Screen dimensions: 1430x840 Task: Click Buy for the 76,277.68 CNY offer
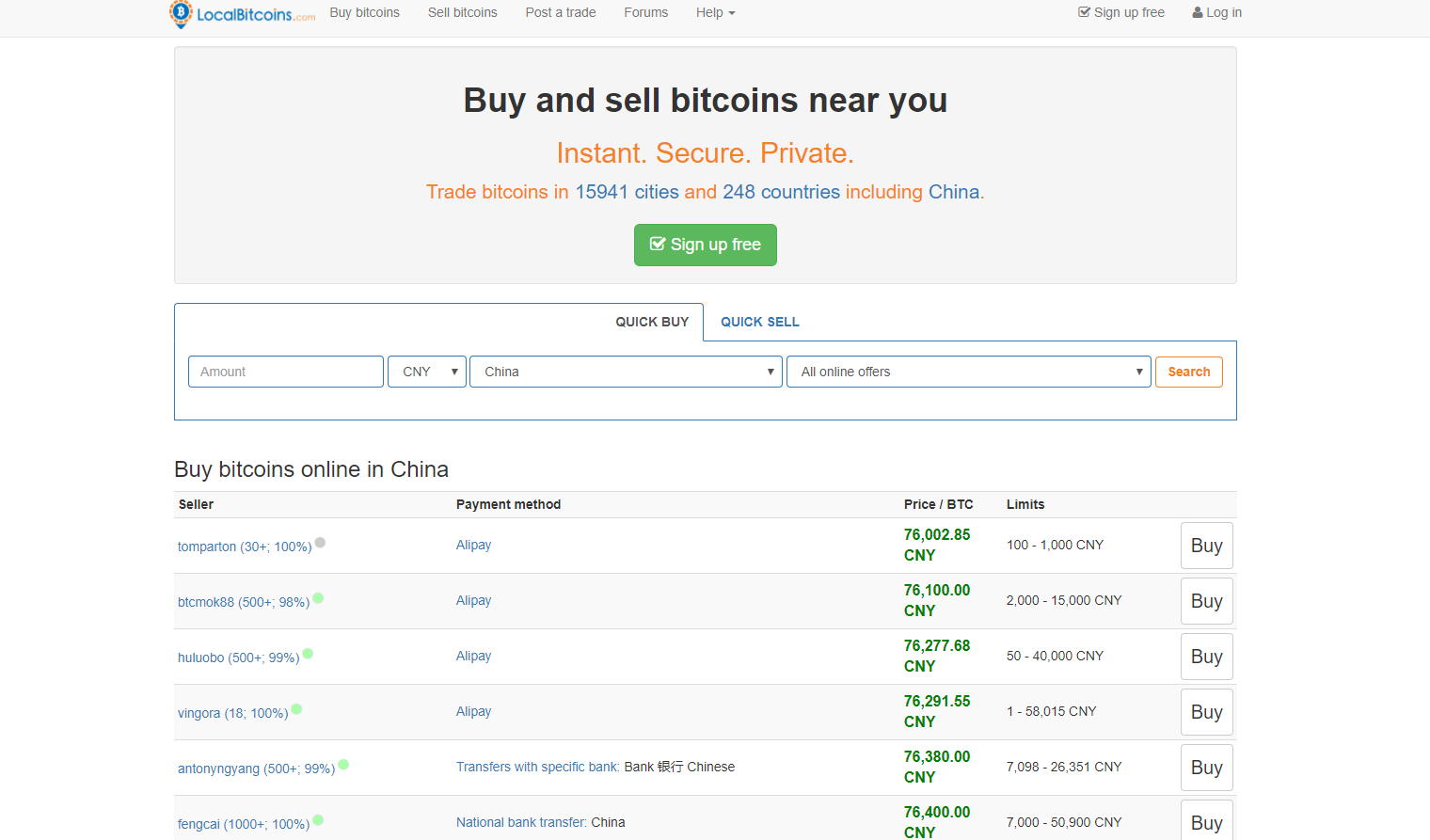coord(1207,657)
